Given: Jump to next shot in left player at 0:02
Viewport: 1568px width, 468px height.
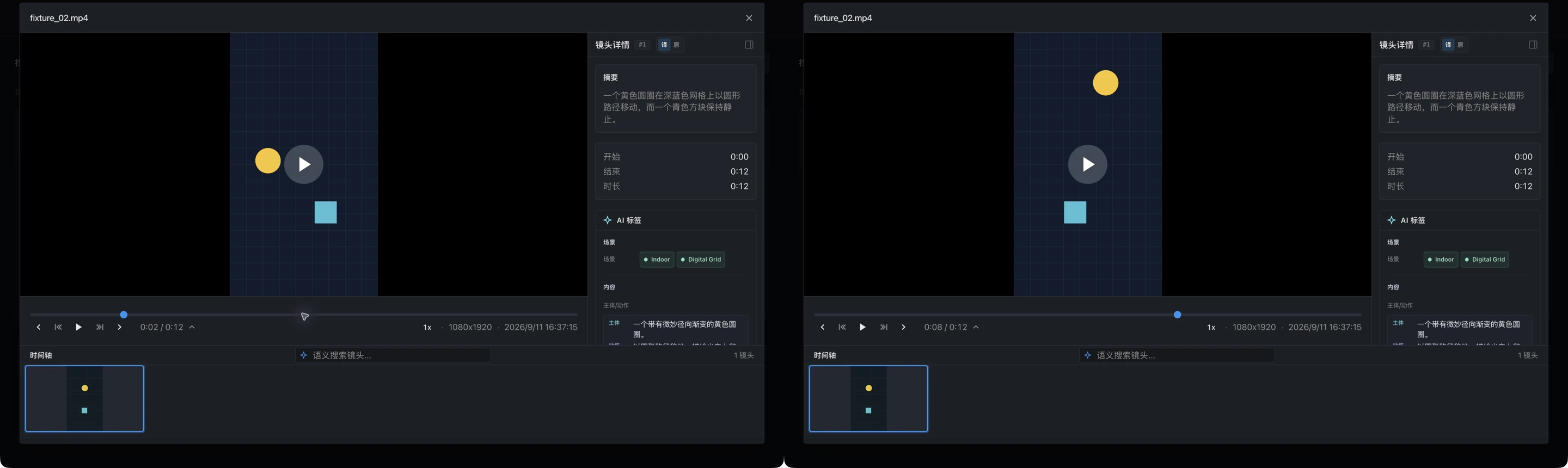Looking at the screenshot, I should pyautogui.click(x=100, y=328).
